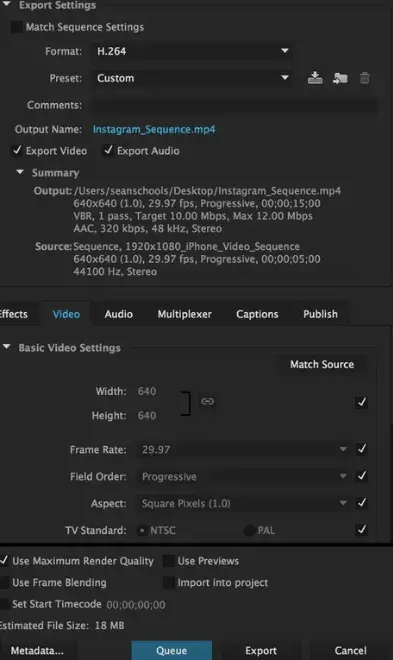This screenshot has height=660, width=393.
Task: Toggle the TV Standard match source checkbox
Action: (x=361, y=530)
